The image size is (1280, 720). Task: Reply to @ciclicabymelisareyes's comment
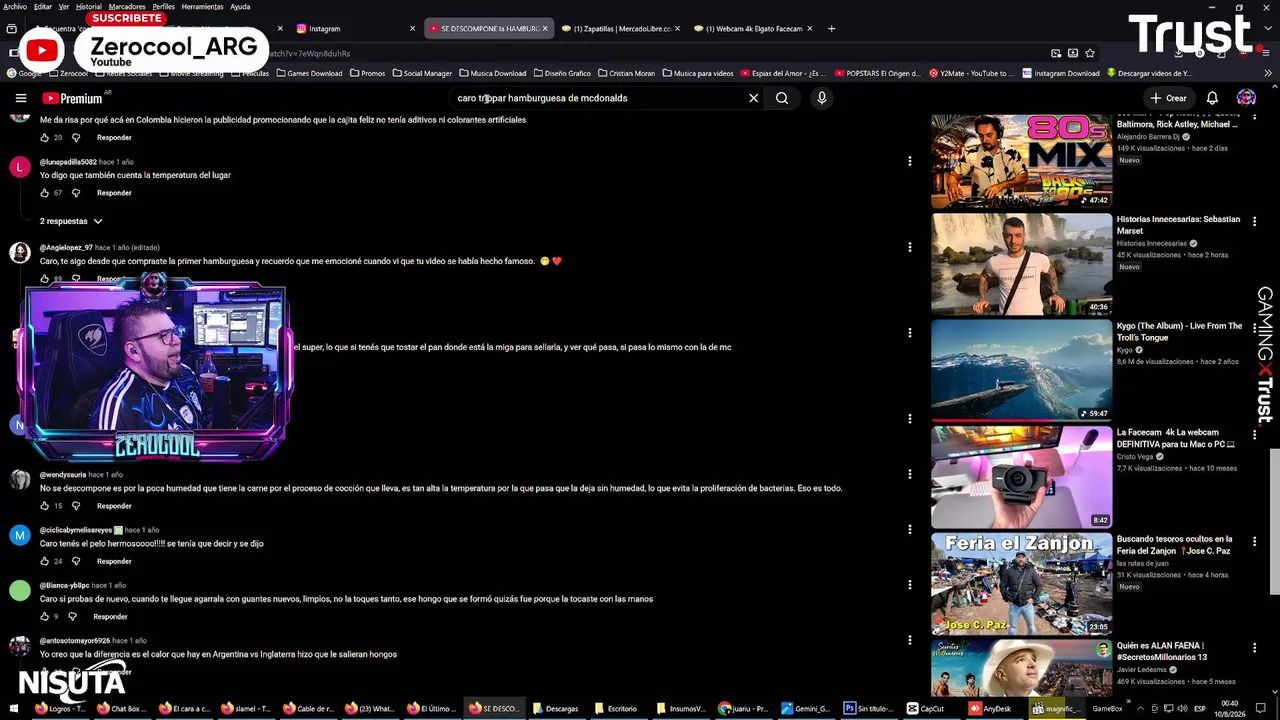click(x=114, y=561)
